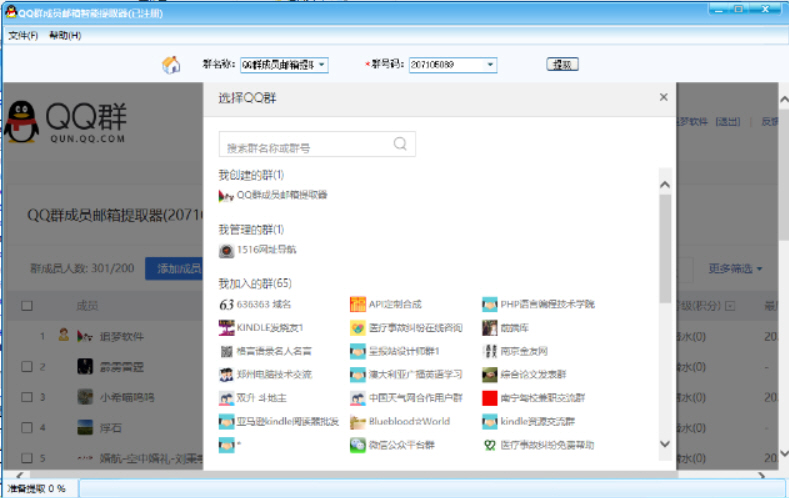This screenshot has height=498, width=789.
Task: Select the group avatar labeled with an asterisk
Action: [226, 445]
